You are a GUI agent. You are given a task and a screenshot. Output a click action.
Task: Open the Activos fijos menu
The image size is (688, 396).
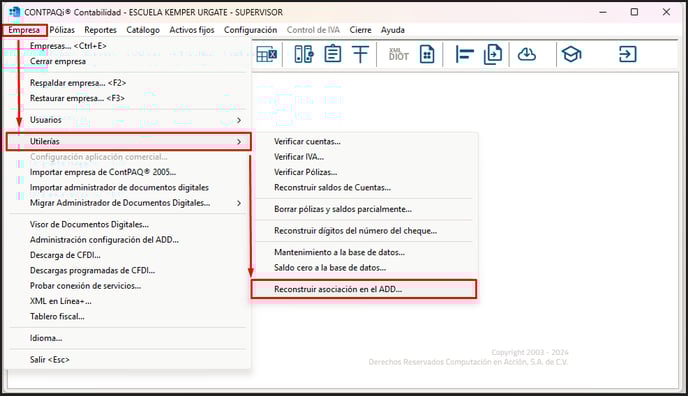pos(192,30)
